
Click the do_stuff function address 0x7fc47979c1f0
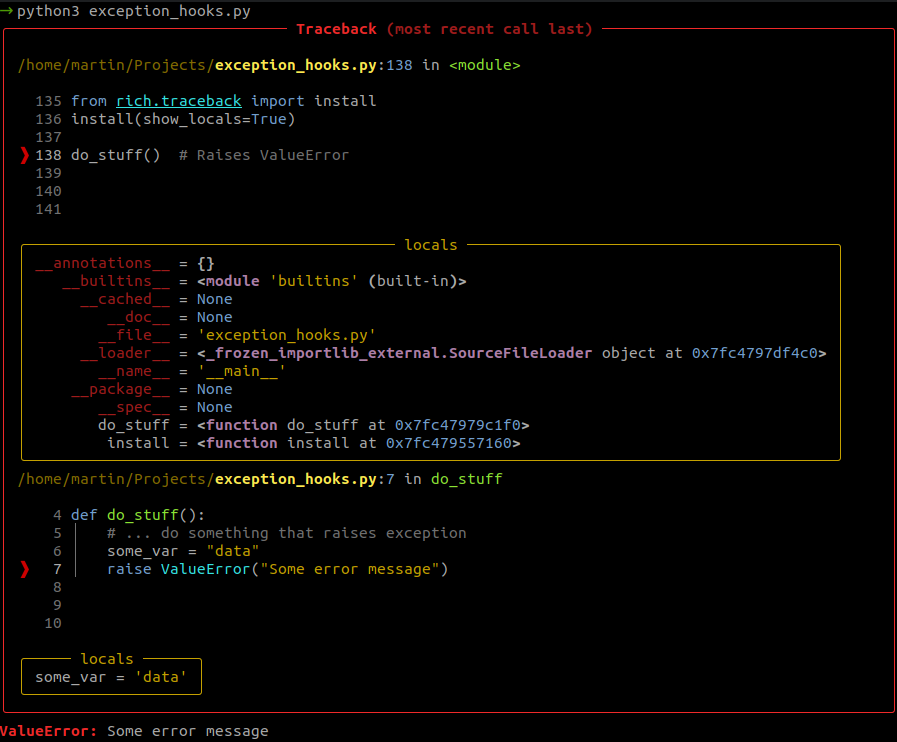461,425
